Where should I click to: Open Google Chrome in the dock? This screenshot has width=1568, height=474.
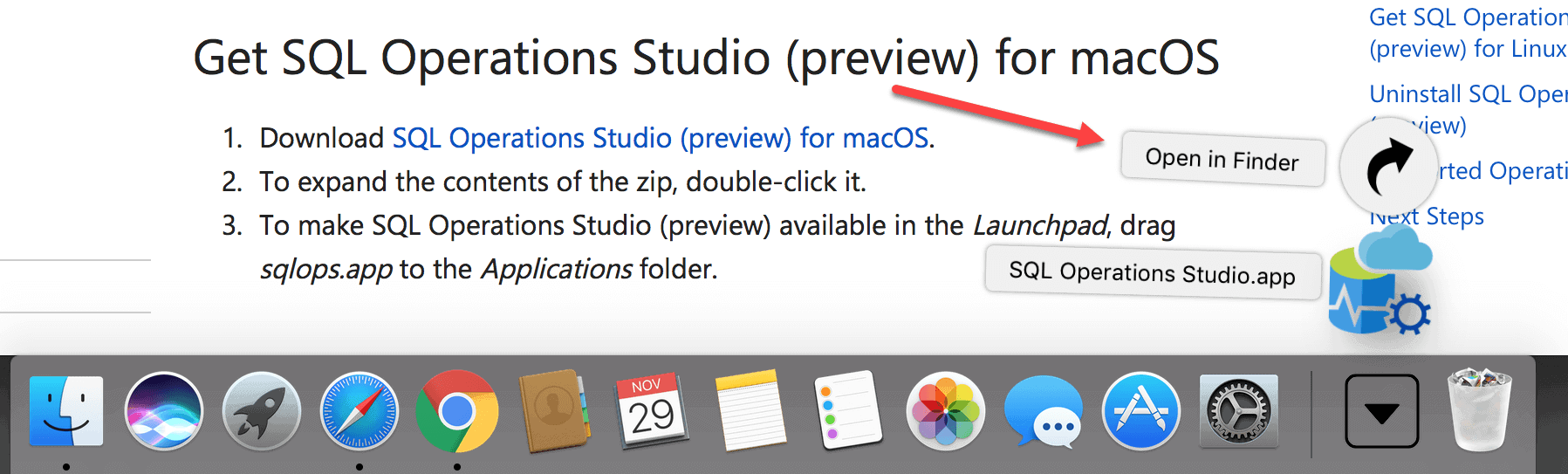[x=457, y=411]
